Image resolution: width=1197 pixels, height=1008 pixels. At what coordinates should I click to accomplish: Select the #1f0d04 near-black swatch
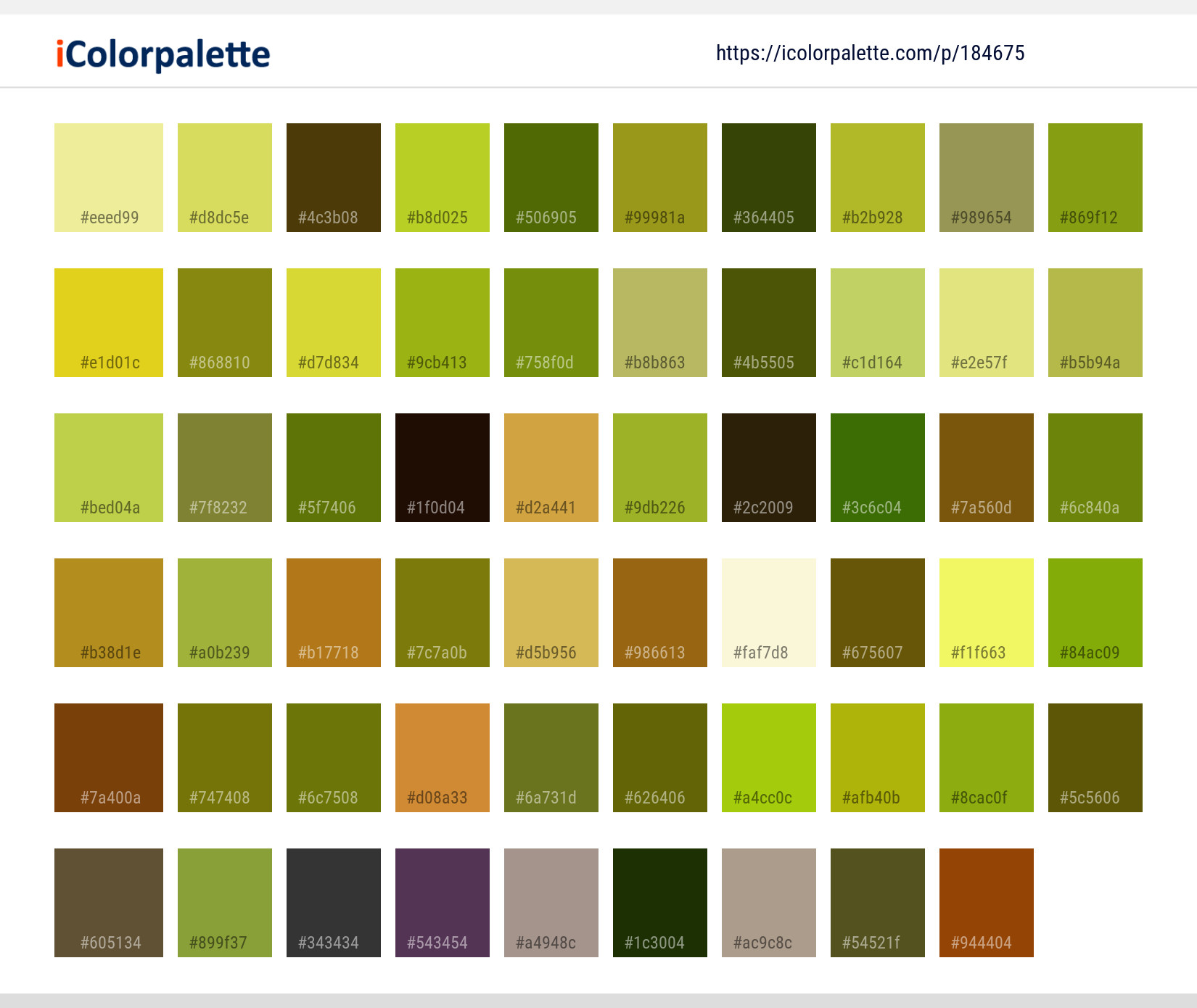[x=443, y=468]
